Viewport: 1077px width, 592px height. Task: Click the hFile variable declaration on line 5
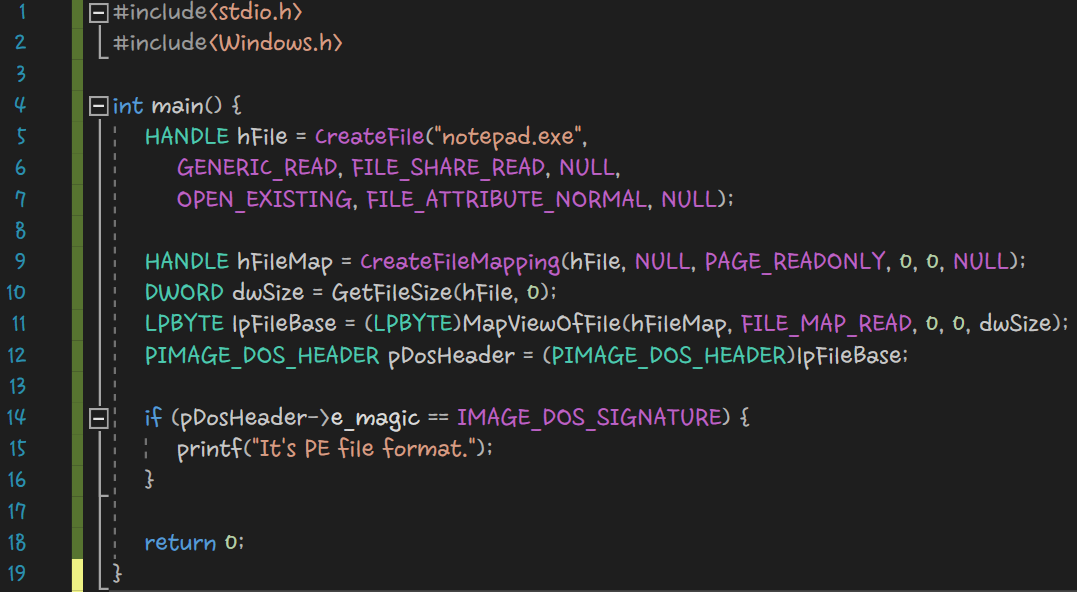tap(262, 137)
